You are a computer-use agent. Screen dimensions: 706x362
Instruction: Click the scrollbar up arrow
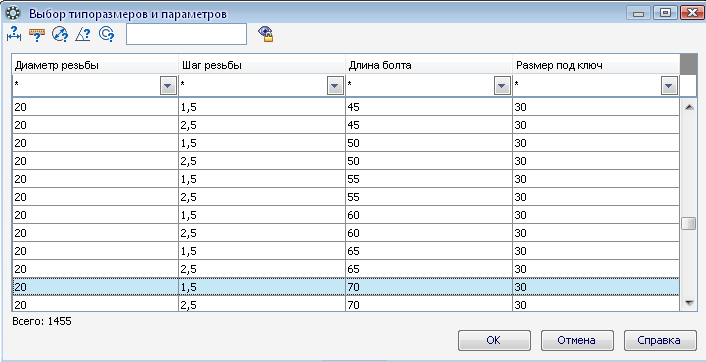click(x=688, y=107)
